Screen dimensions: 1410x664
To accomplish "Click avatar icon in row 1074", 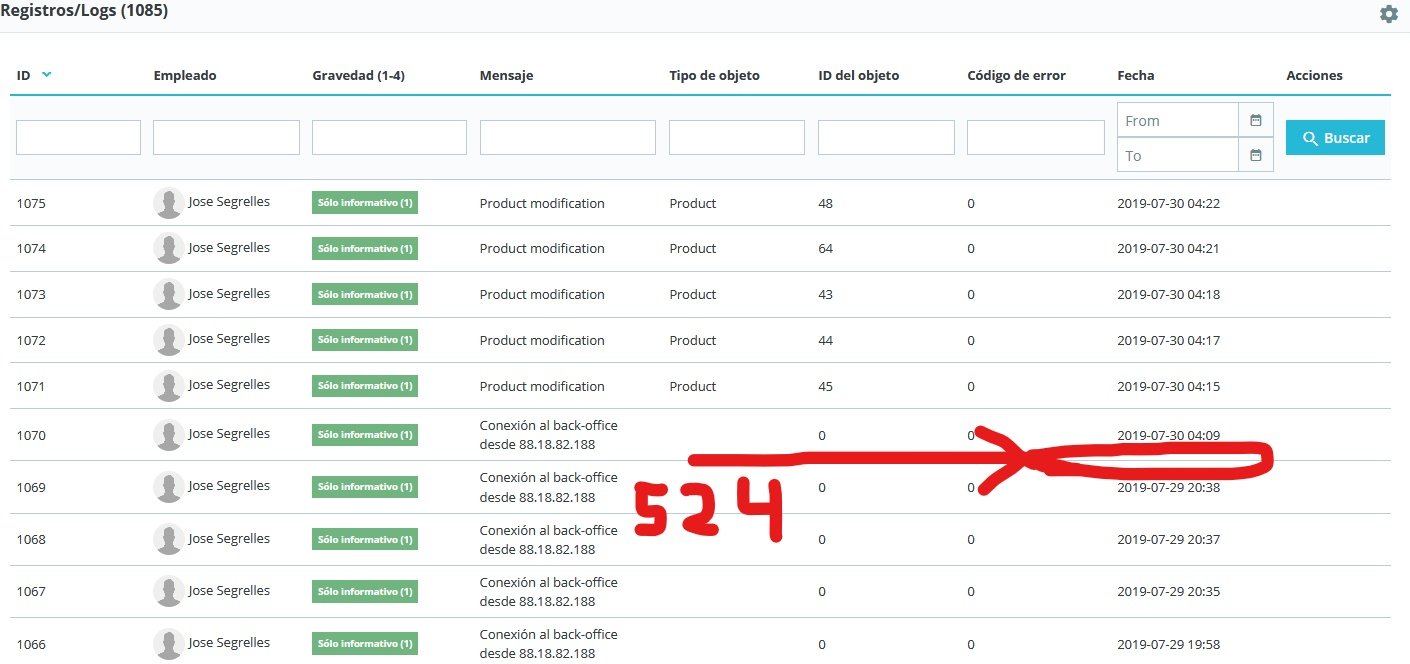I will [168, 248].
